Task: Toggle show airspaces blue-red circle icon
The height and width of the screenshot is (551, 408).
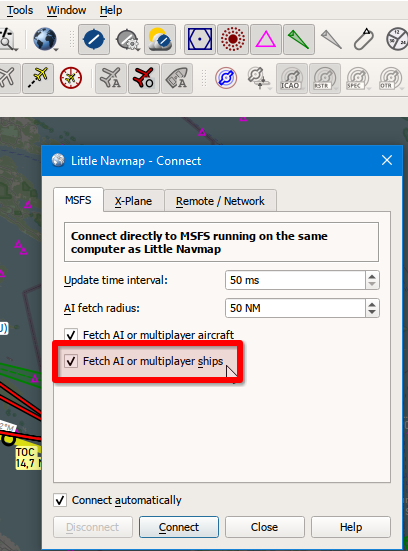Action: [226, 78]
